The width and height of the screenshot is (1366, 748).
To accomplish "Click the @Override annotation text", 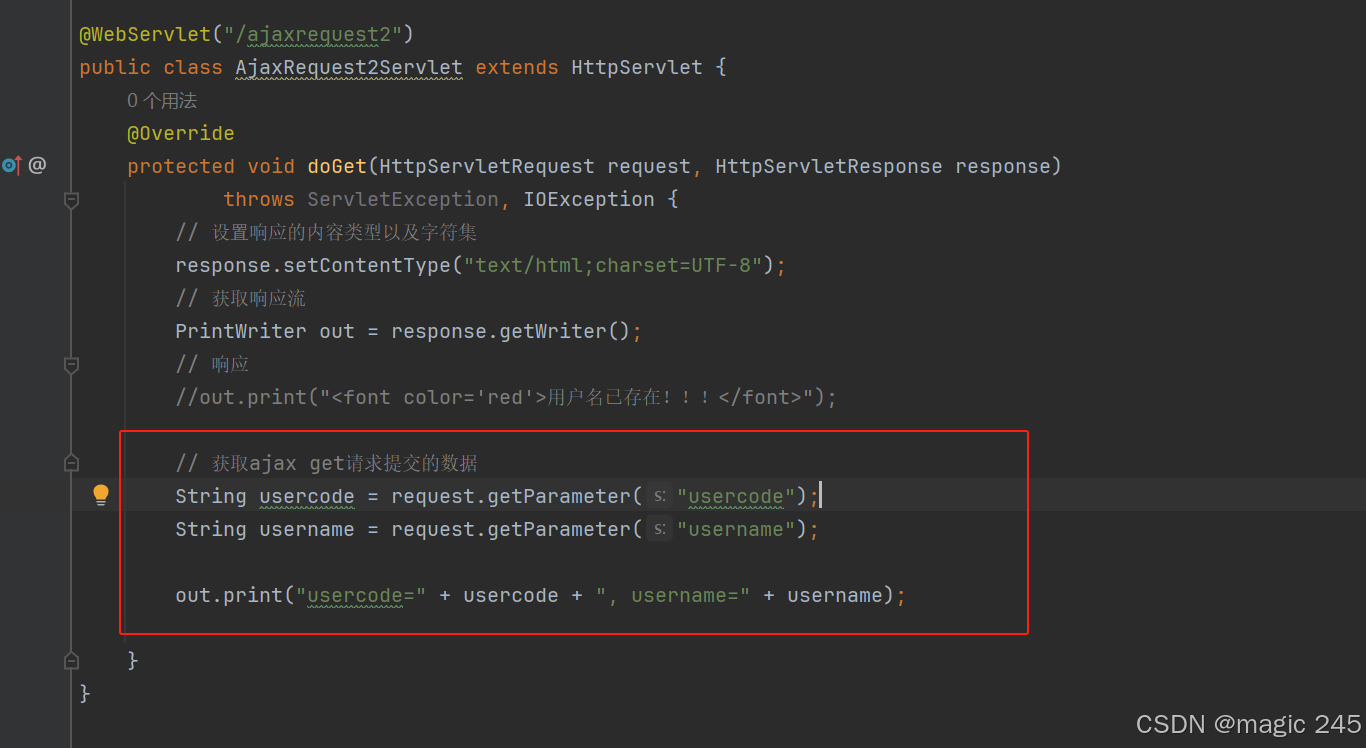I will pyautogui.click(x=181, y=133).
